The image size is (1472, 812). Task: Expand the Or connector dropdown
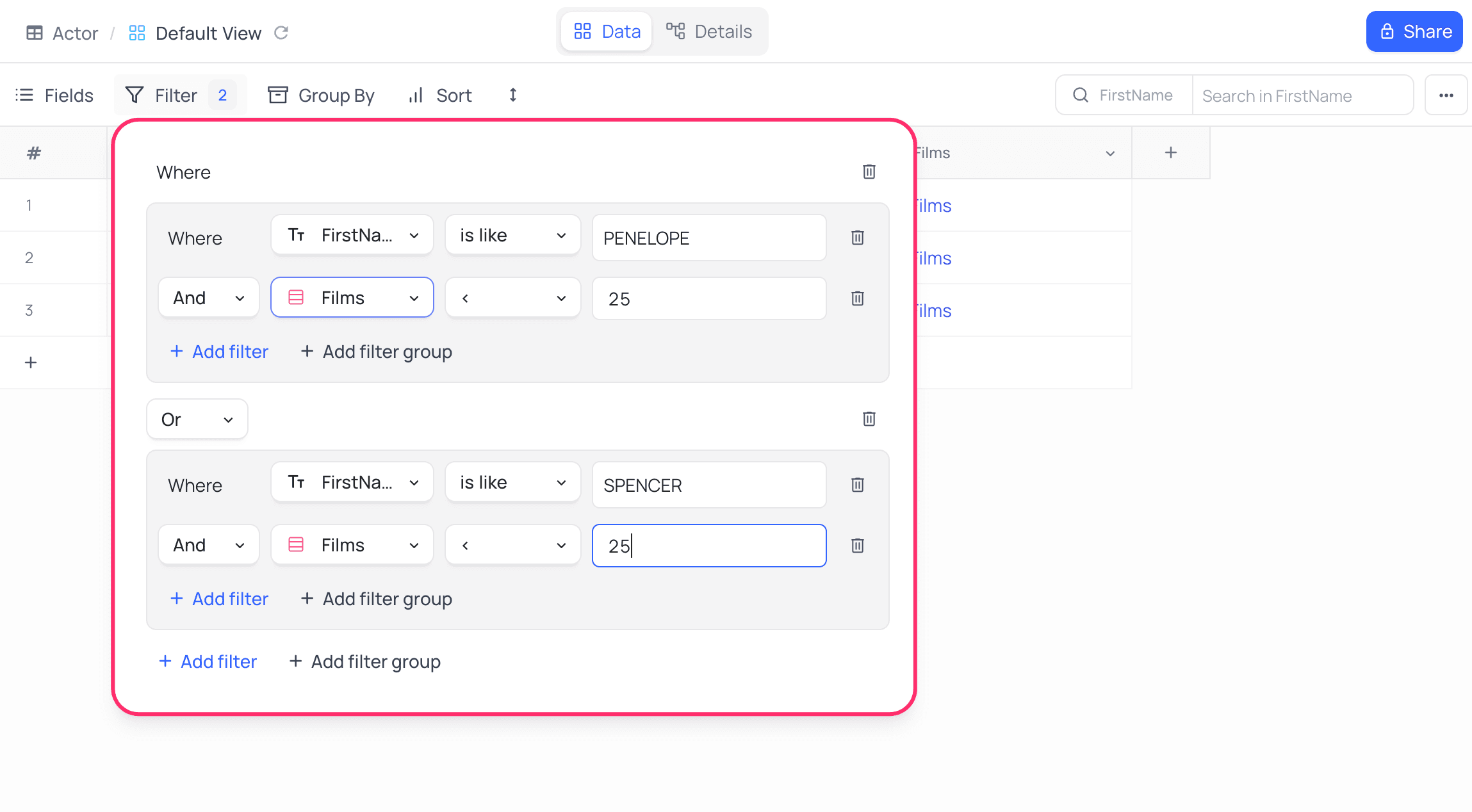coord(197,419)
